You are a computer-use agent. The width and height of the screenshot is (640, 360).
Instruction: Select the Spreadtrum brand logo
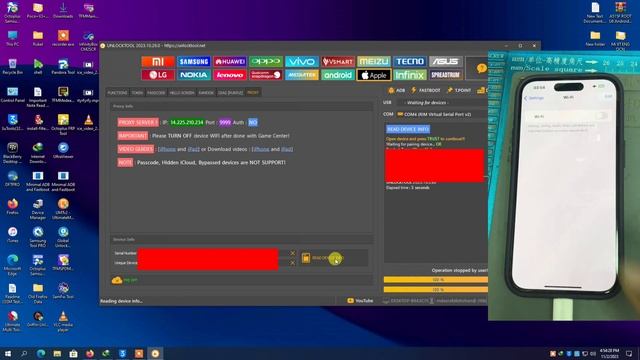pos(445,75)
